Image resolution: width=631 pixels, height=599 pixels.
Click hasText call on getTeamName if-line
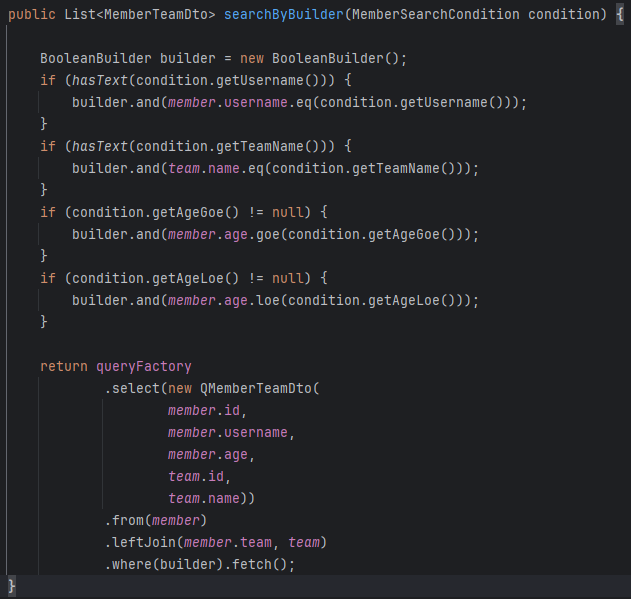(100, 146)
